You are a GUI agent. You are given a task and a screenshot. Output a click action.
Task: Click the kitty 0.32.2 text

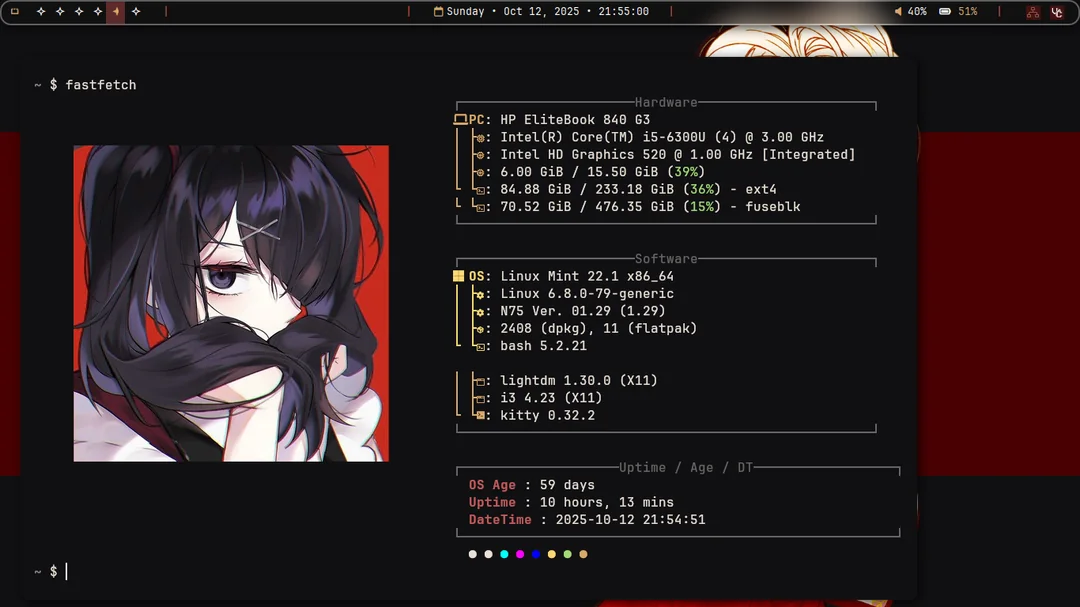point(548,415)
